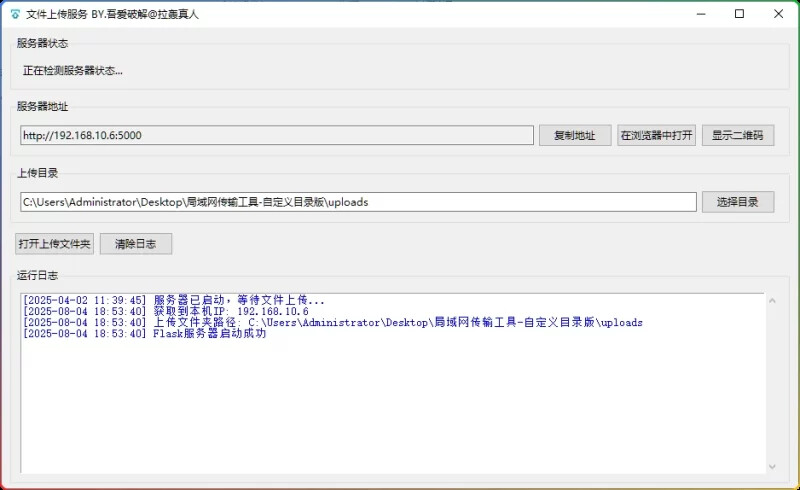Click the '正在检测服务器状态...' status text
800x490 pixels.
pyautogui.click(x=73, y=71)
